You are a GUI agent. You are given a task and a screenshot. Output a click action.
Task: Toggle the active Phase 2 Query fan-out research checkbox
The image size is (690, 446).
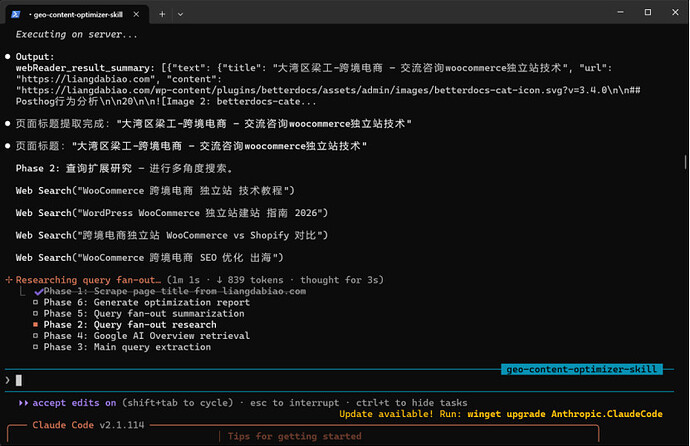tap(35, 325)
